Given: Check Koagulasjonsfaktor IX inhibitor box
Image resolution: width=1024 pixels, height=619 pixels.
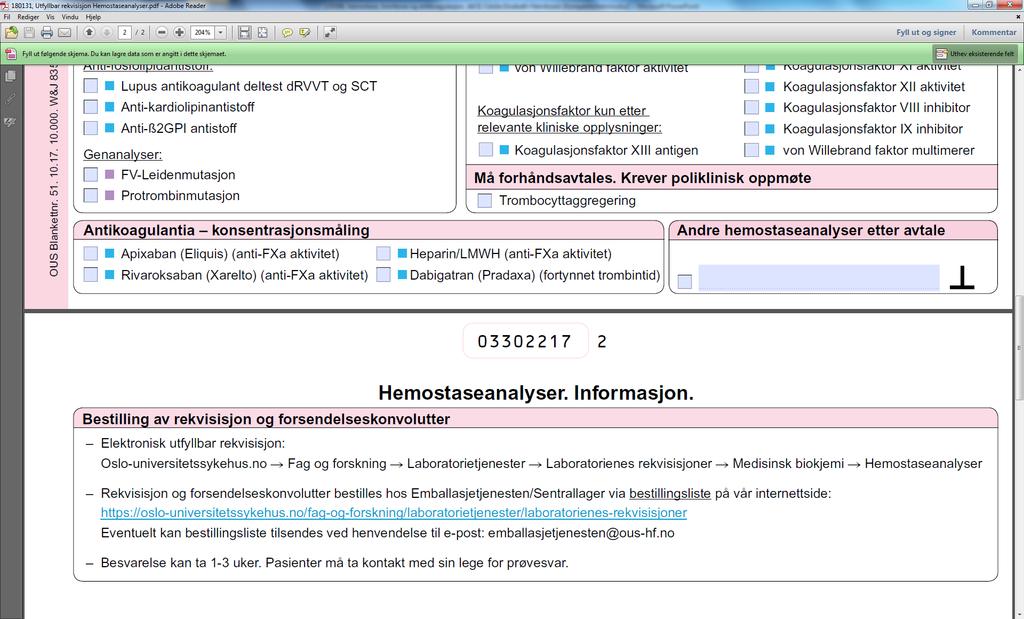Looking at the screenshot, I should tap(752, 129).
